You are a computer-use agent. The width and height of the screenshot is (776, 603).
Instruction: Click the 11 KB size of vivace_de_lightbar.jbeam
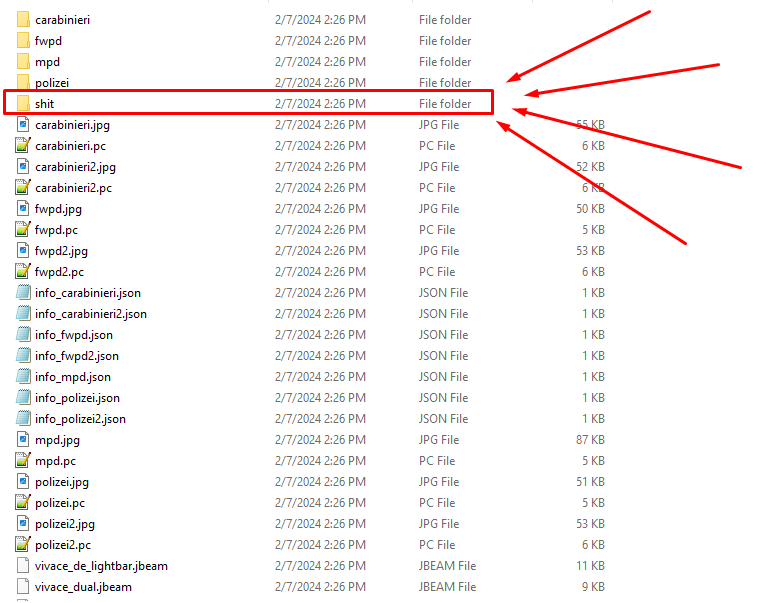(590, 566)
